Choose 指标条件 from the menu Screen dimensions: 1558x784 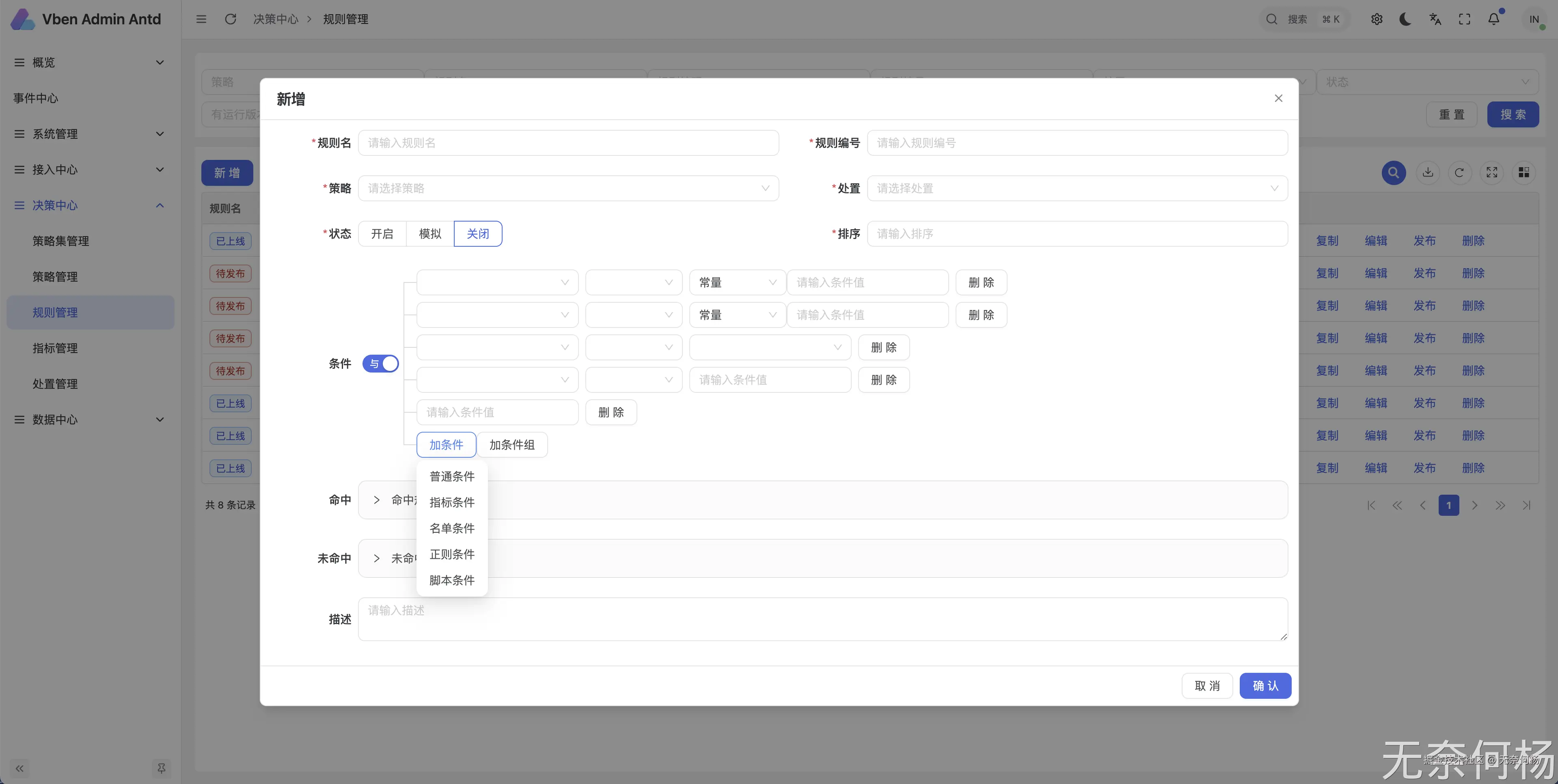point(452,502)
